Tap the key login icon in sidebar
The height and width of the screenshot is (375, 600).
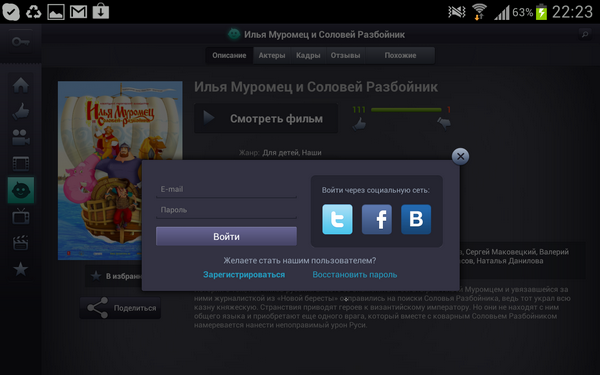[21, 41]
